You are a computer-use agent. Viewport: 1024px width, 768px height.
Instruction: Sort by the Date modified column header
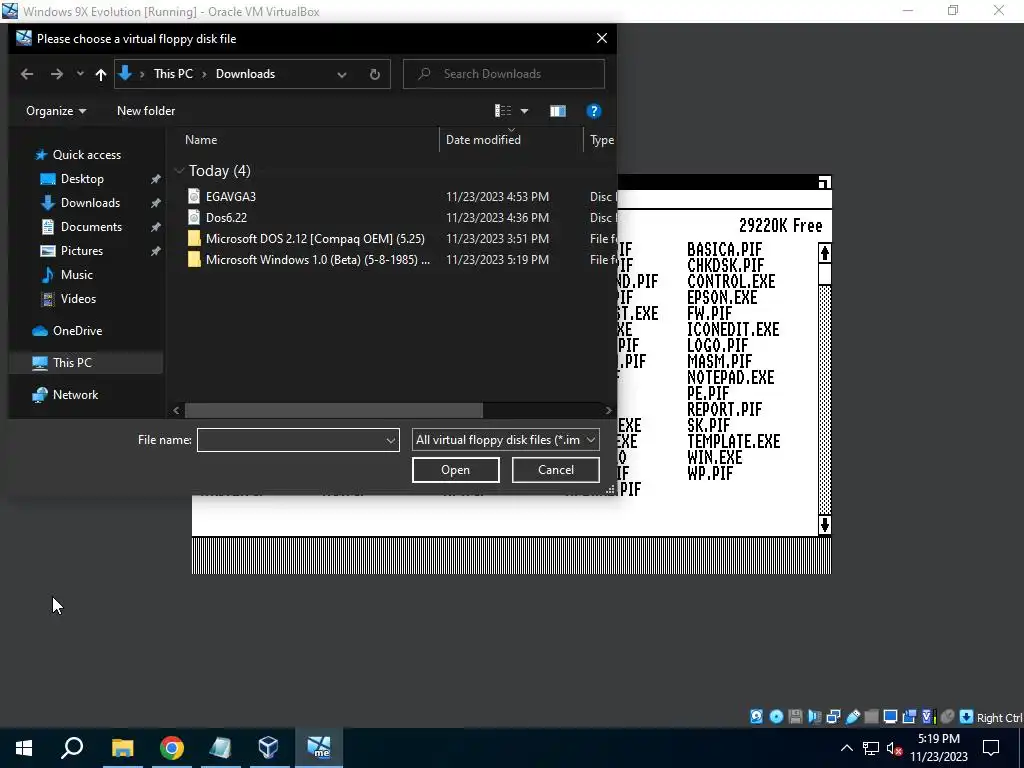[x=483, y=140]
